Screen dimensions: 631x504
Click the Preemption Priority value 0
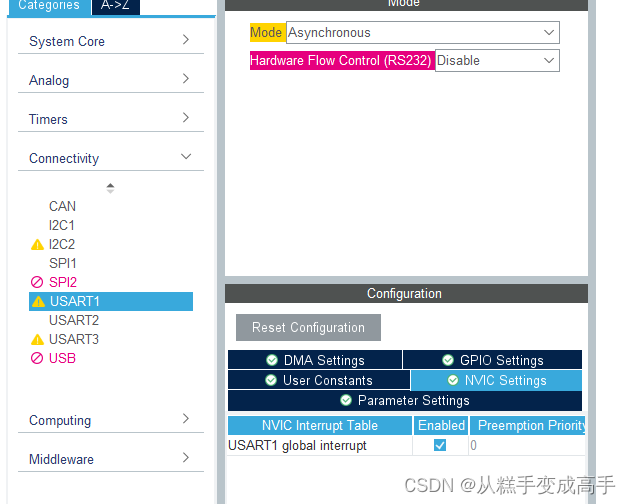(x=474, y=445)
